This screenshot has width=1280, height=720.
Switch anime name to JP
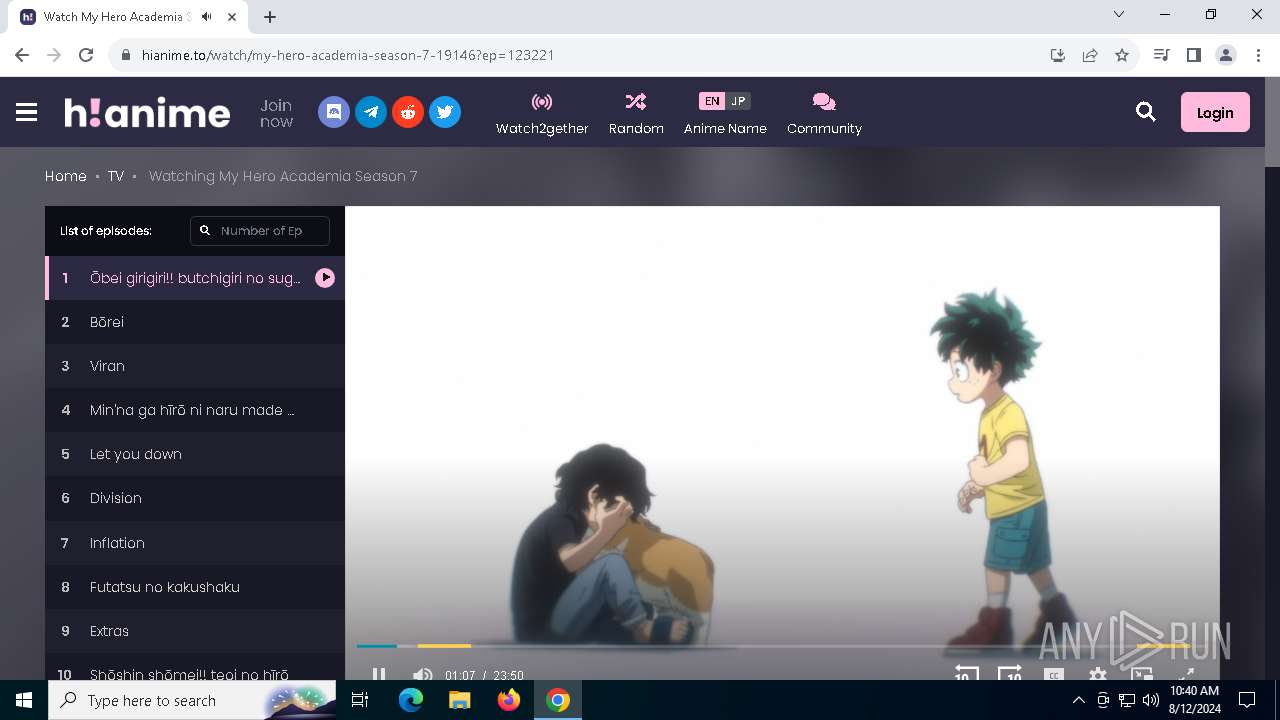738,101
